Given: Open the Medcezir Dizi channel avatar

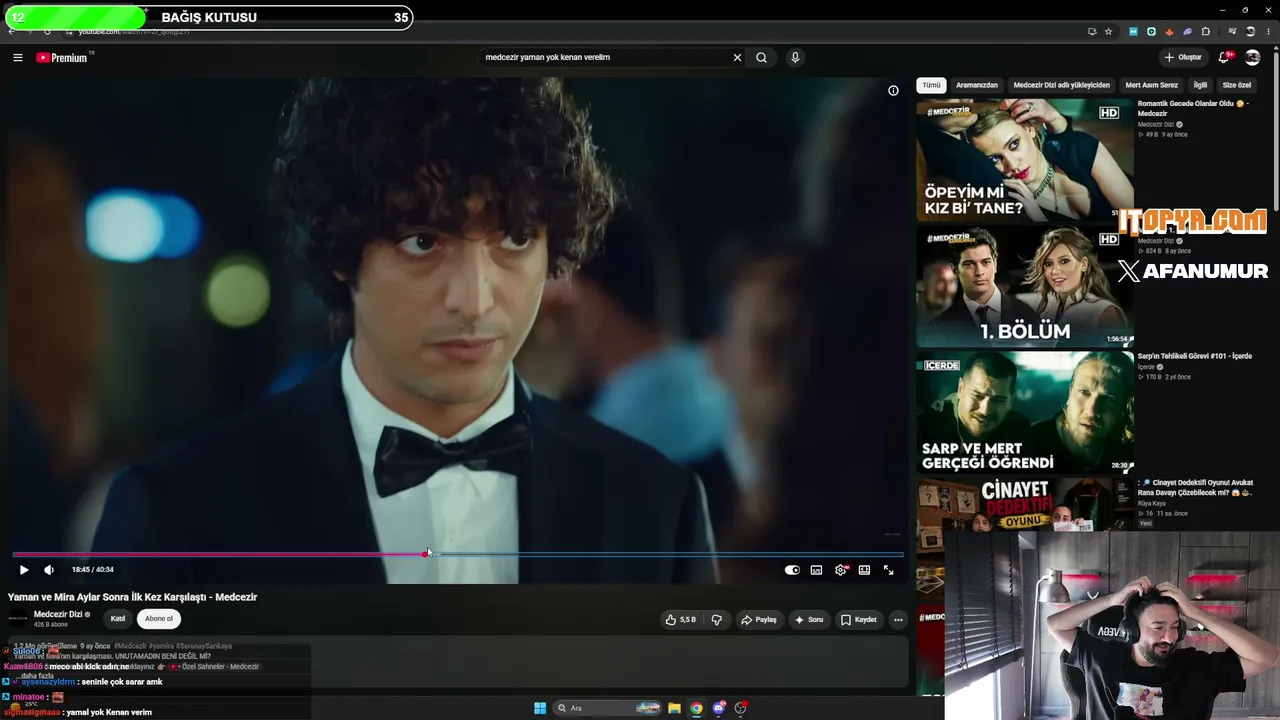Looking at the screenshot, I should click(19, 619).
